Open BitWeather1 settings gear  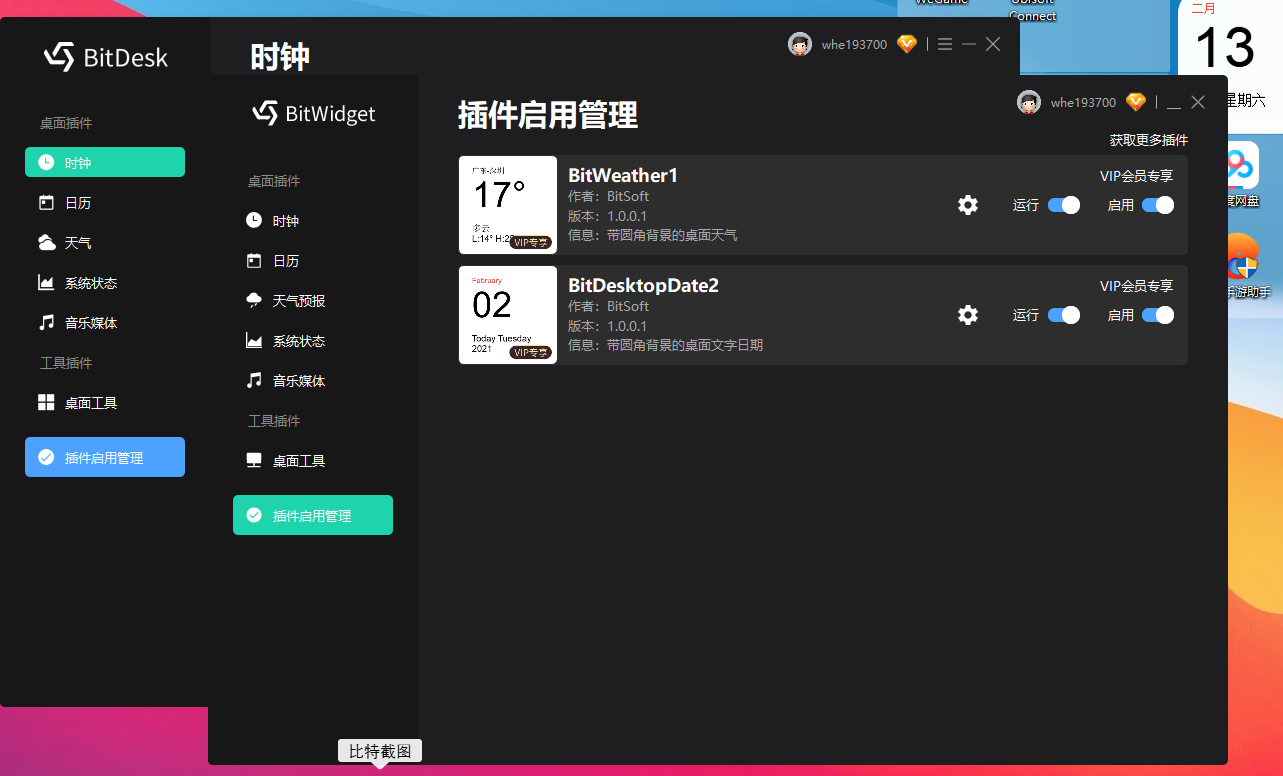click(967, 205)
